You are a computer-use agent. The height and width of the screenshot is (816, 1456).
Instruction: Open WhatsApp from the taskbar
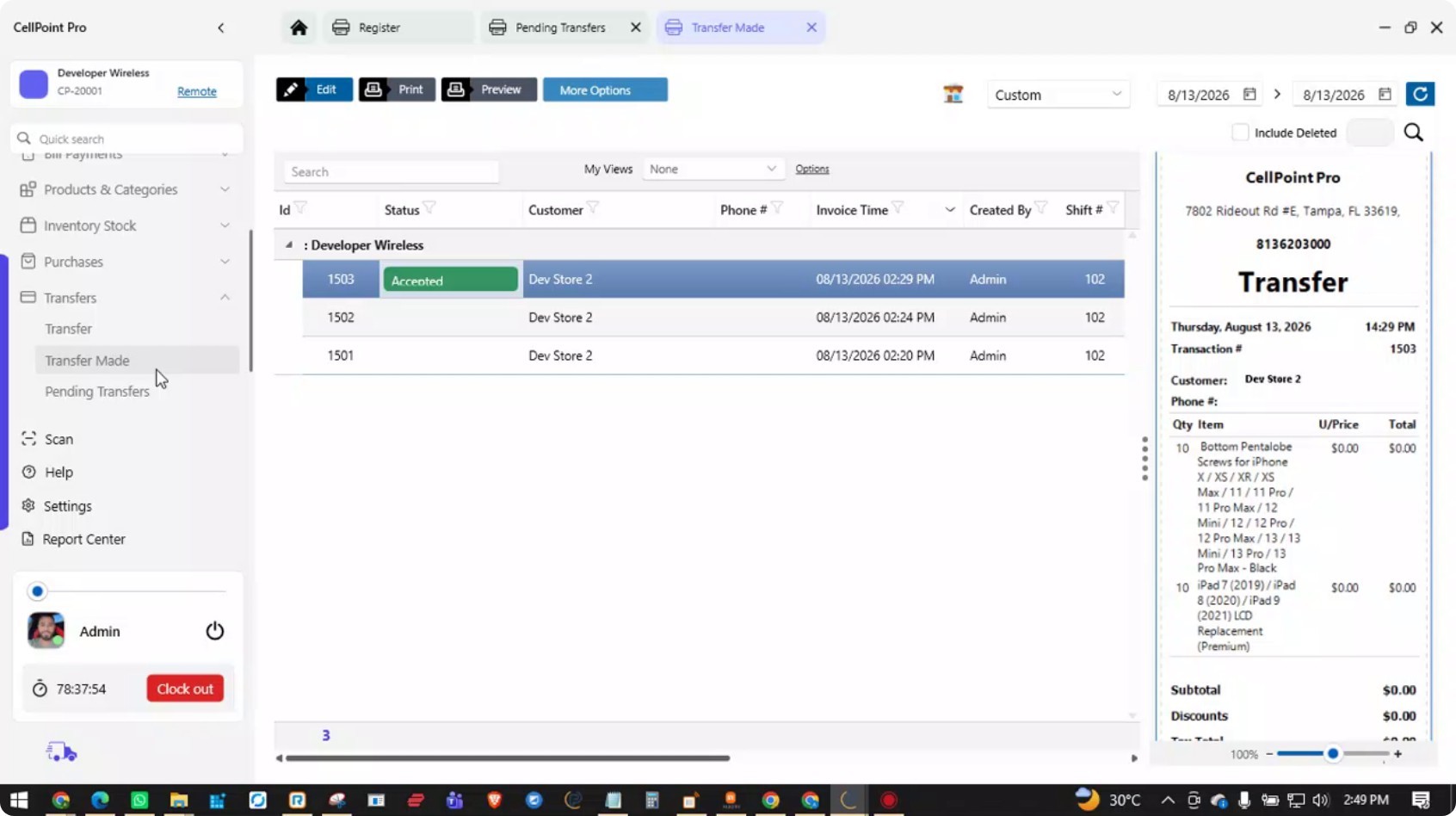(x=139, y=801)
